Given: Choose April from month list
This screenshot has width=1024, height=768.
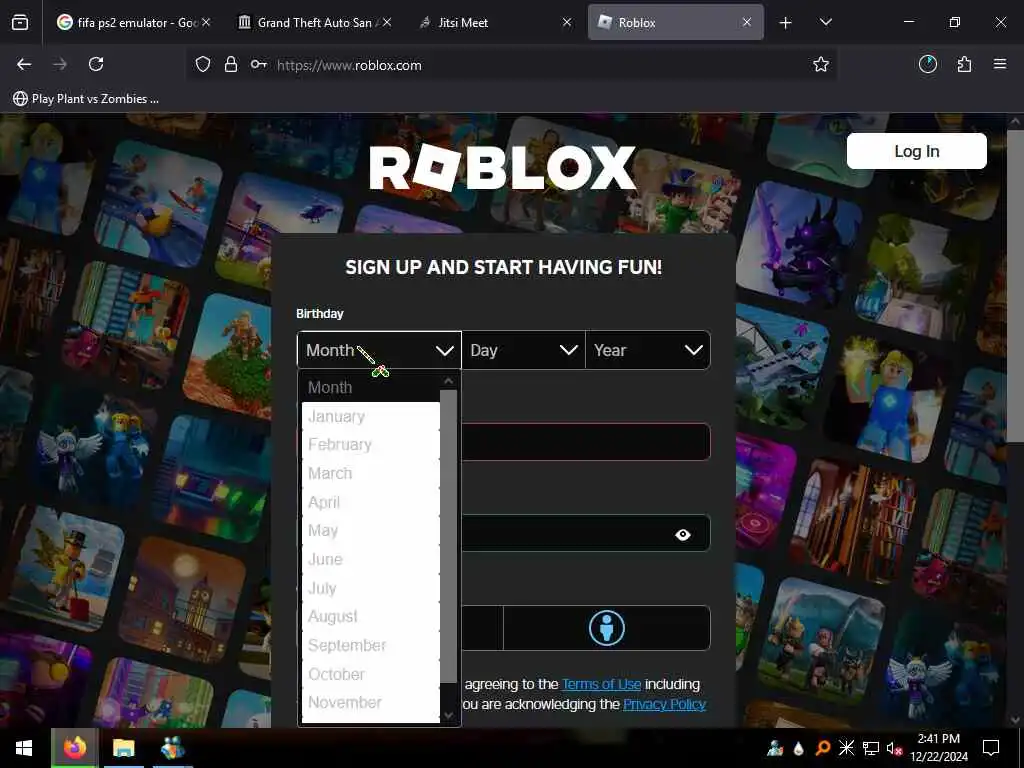Looking at the screenshot, I should (370, 502).
